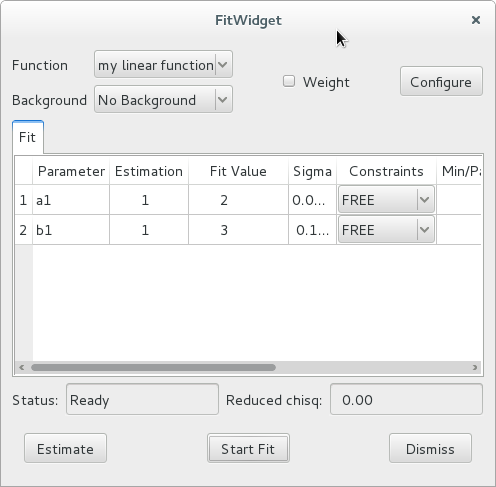Select the Fit tab

click(x=28, y=137)
